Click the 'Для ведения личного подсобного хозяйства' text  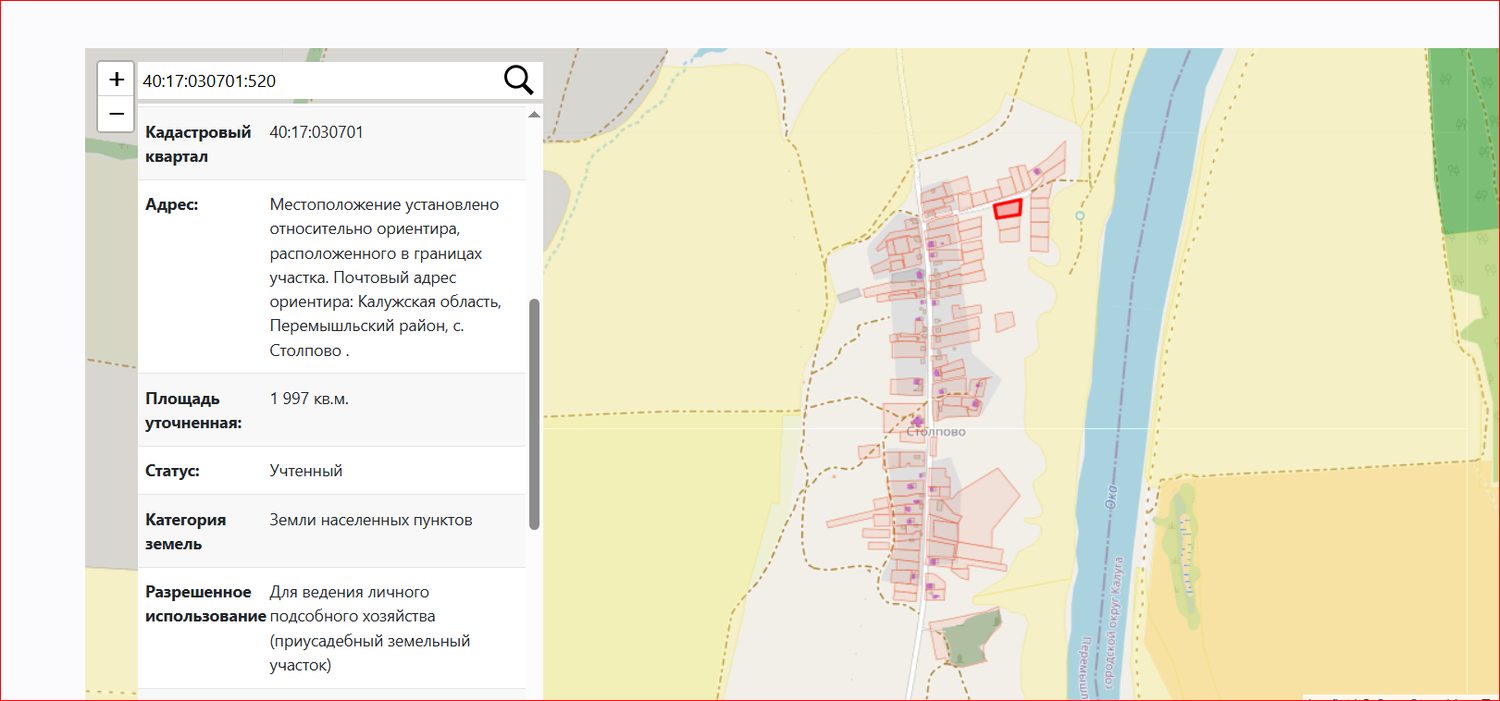pyautogui.click(x=370, y=628)
